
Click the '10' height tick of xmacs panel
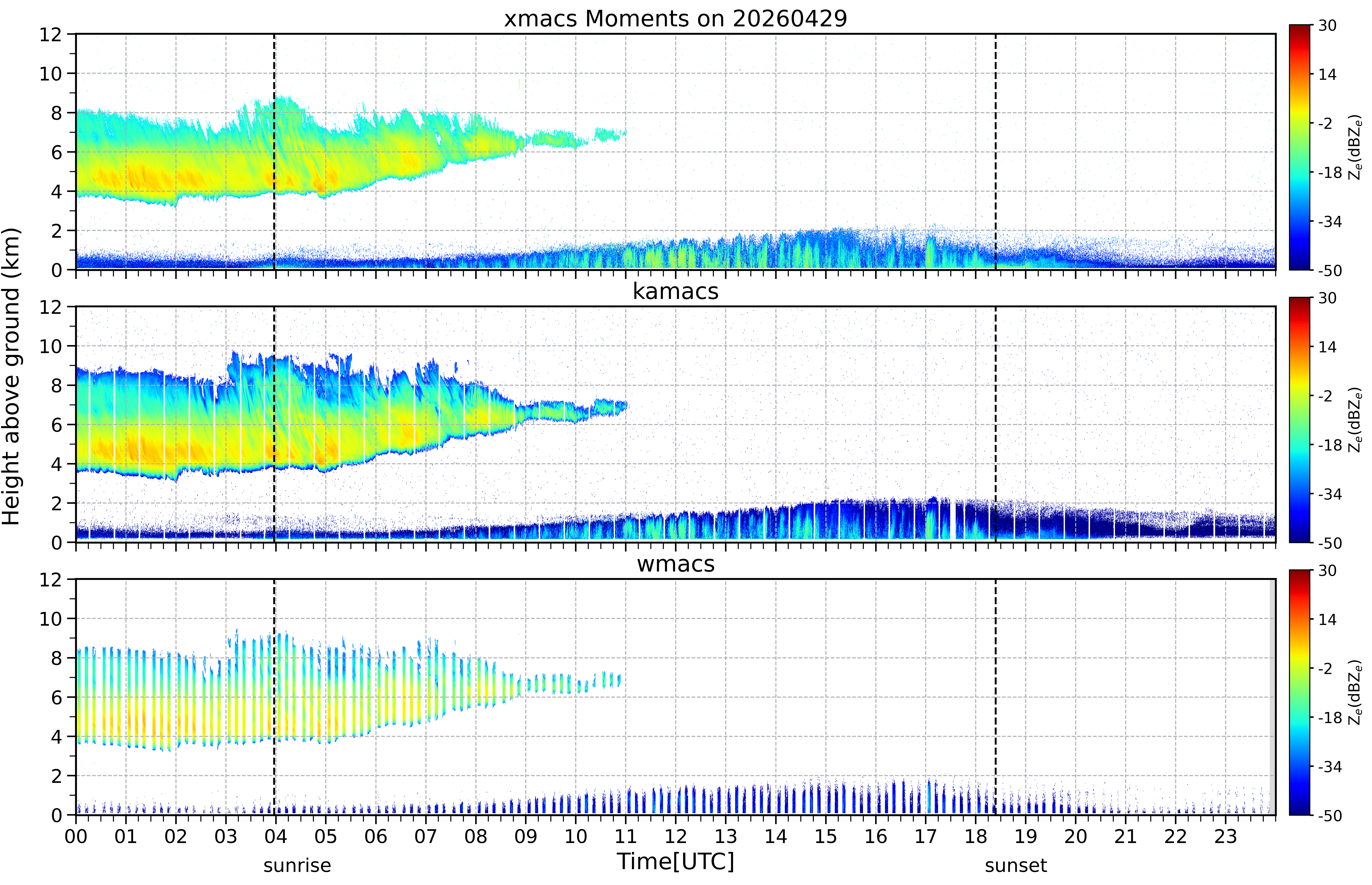(x=51, y=74)
